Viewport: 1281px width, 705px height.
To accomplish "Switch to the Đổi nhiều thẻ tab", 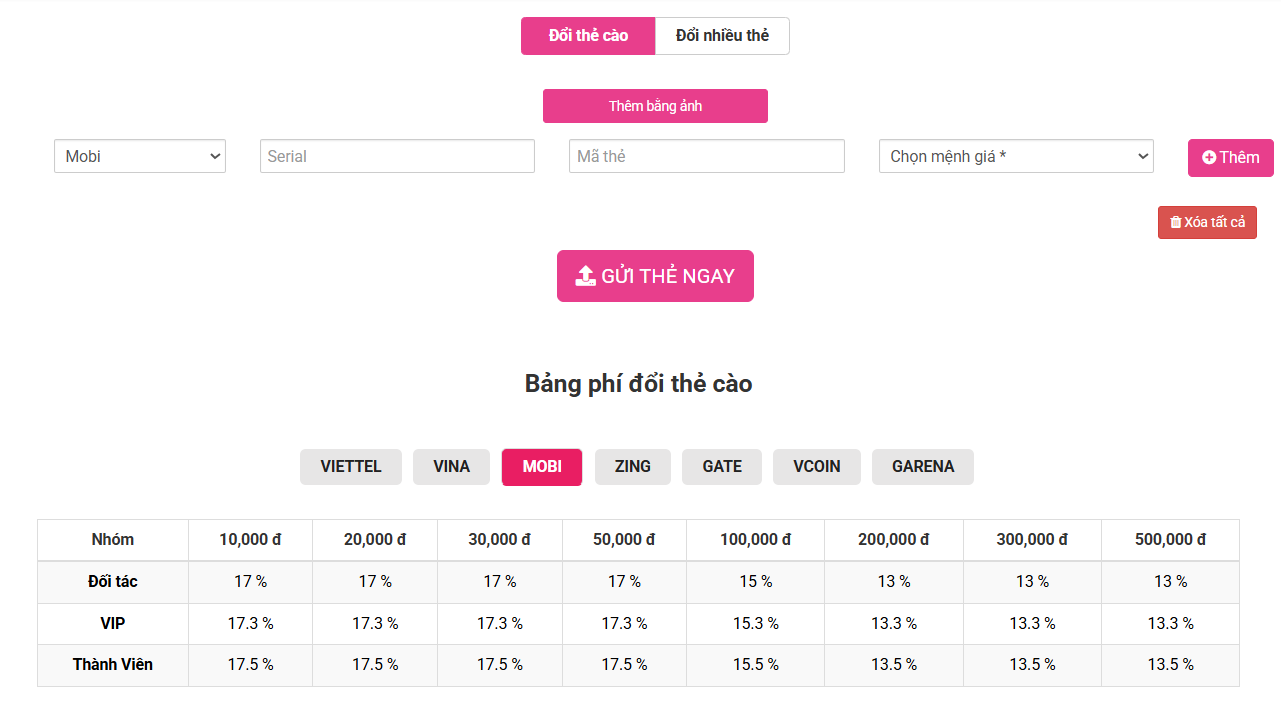I will tap(722, 36).
